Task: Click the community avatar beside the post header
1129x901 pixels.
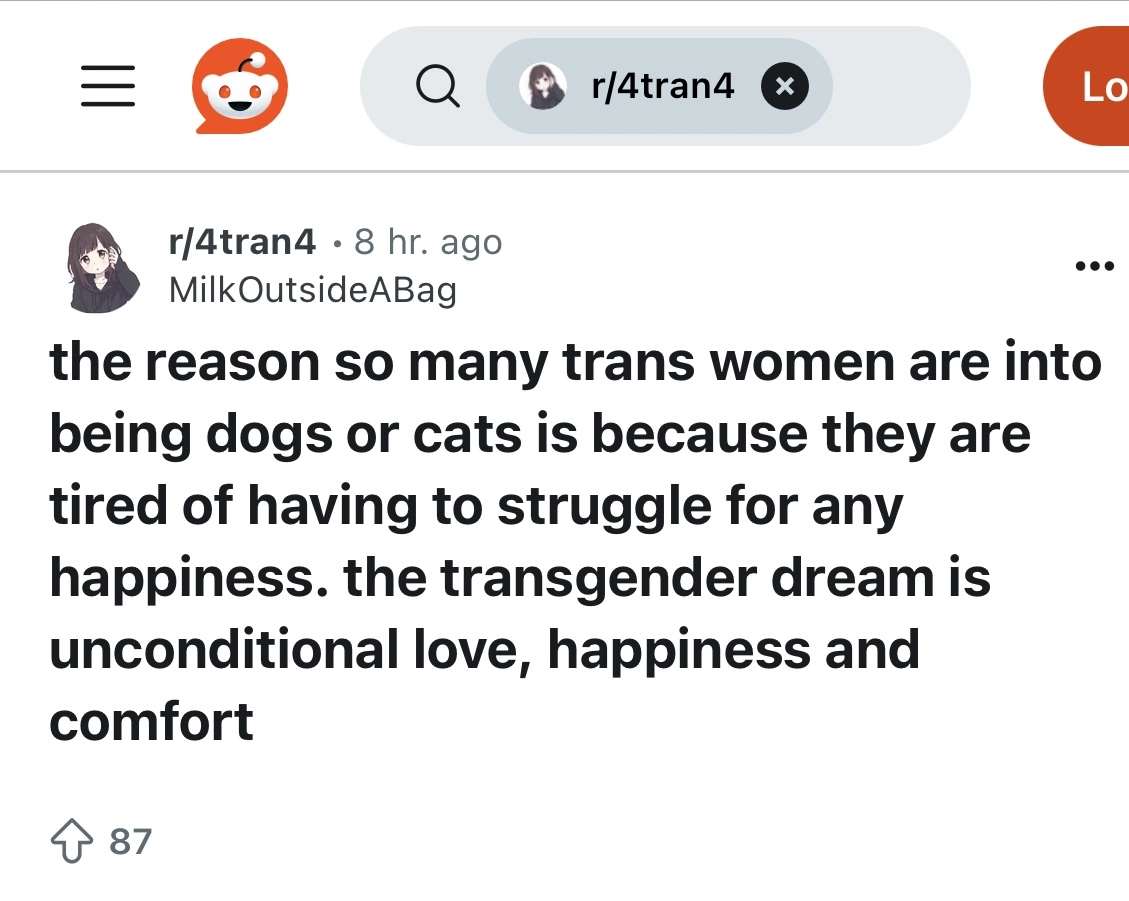Action: pos(104,266)
